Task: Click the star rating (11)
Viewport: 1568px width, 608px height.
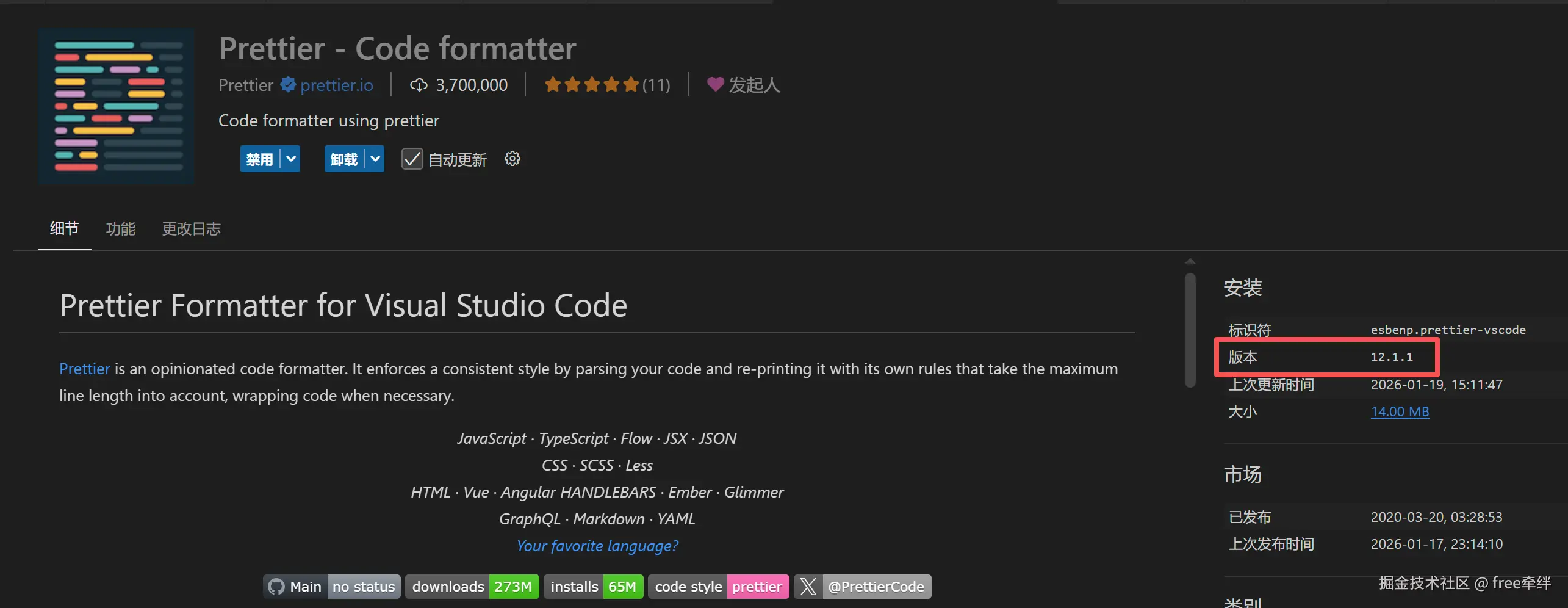Action: point(608,84)
